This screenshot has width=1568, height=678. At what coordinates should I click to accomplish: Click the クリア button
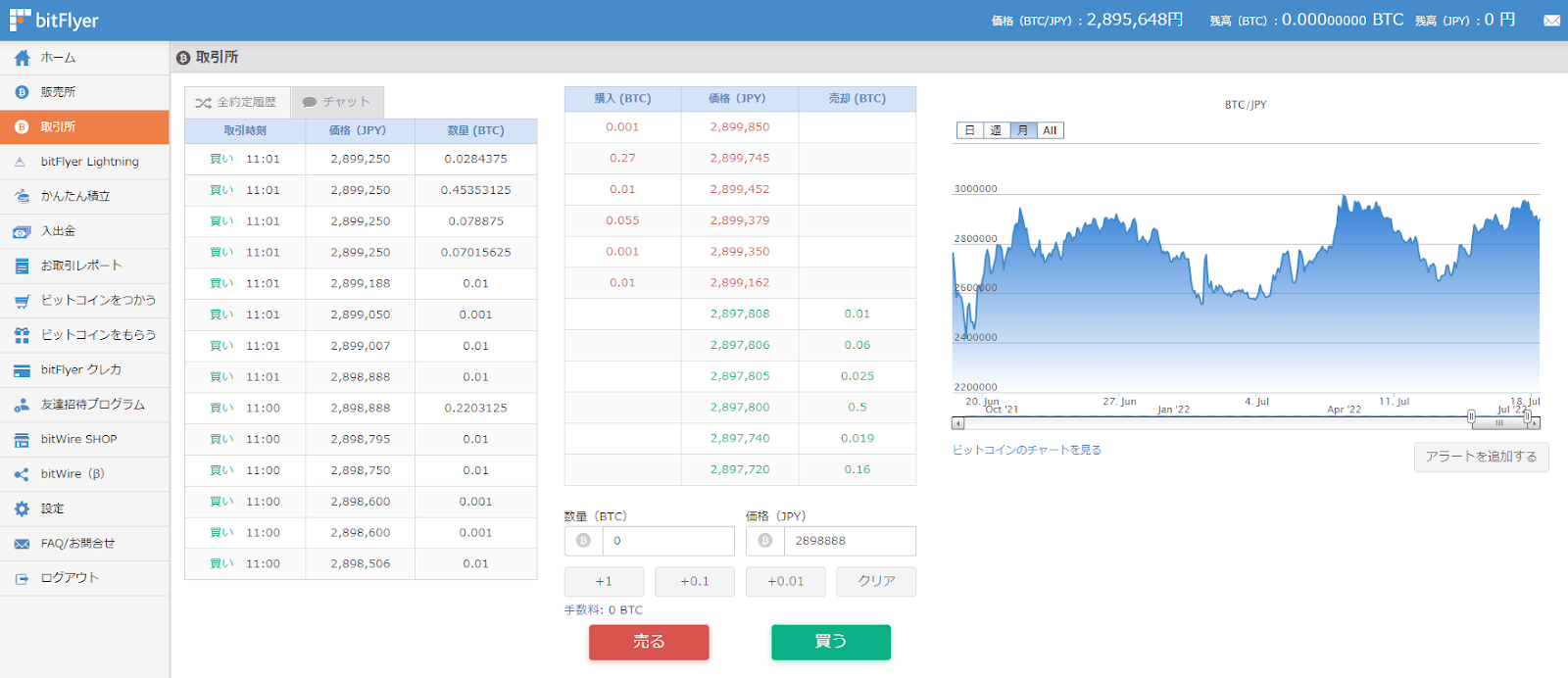pyautogui.click(x=876, y=581)
